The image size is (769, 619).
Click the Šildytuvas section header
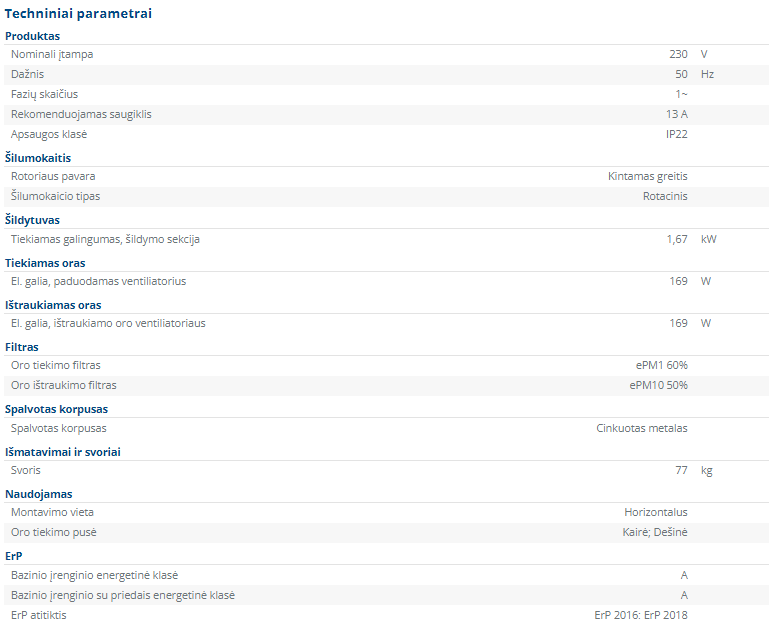(x=32, y=220)
